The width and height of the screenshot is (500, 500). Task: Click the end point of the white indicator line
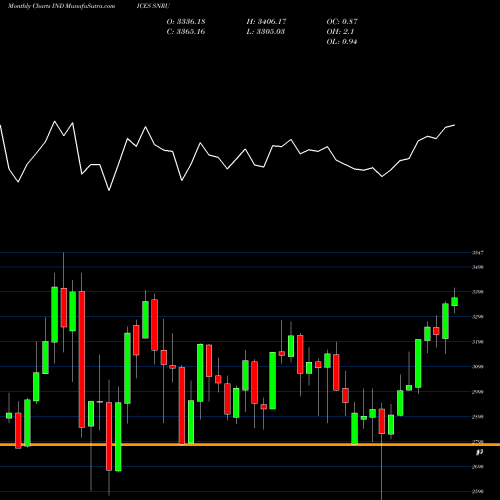pos(454,125)
